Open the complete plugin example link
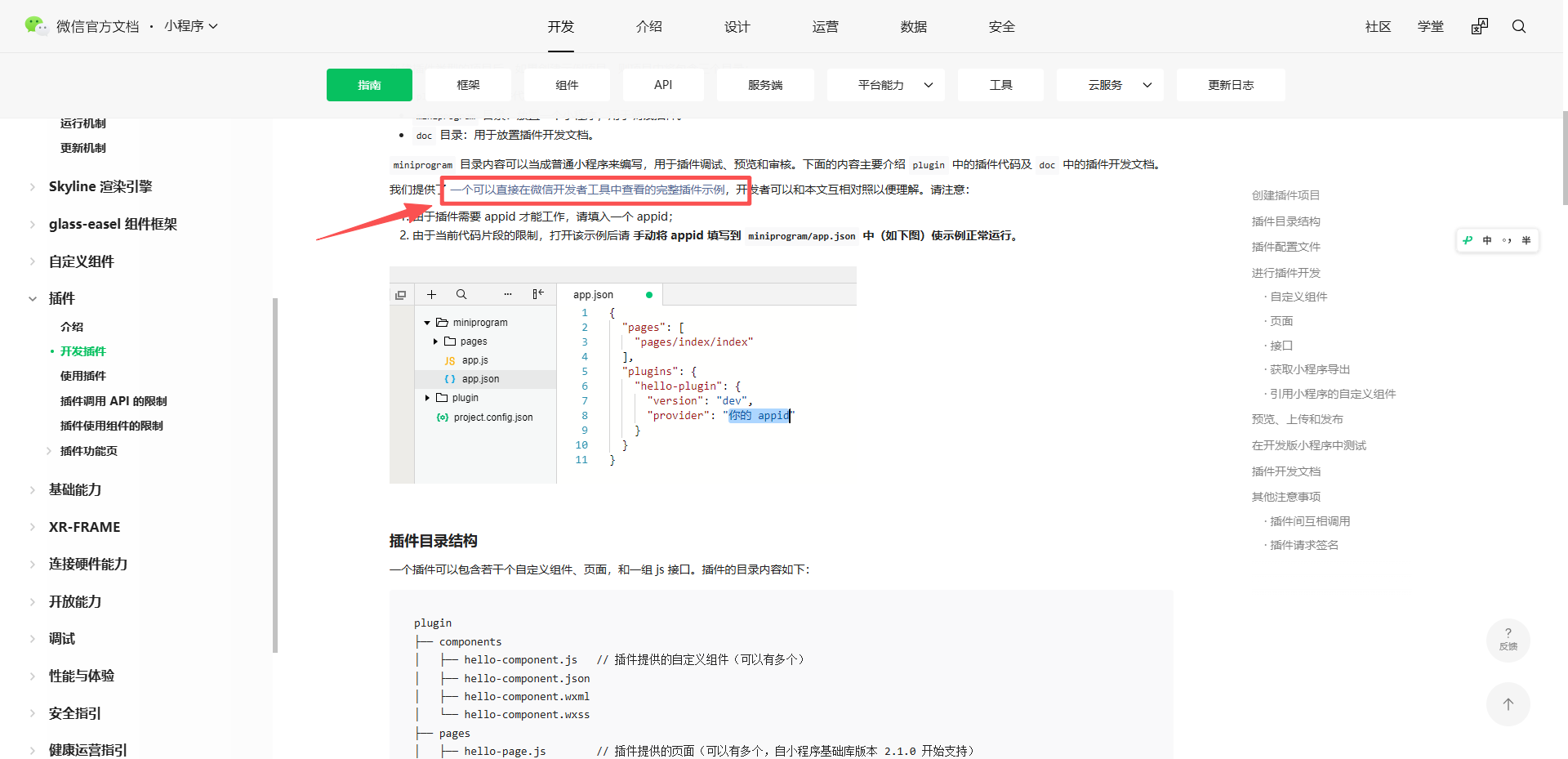1568x759 pixels. (588, 190)
